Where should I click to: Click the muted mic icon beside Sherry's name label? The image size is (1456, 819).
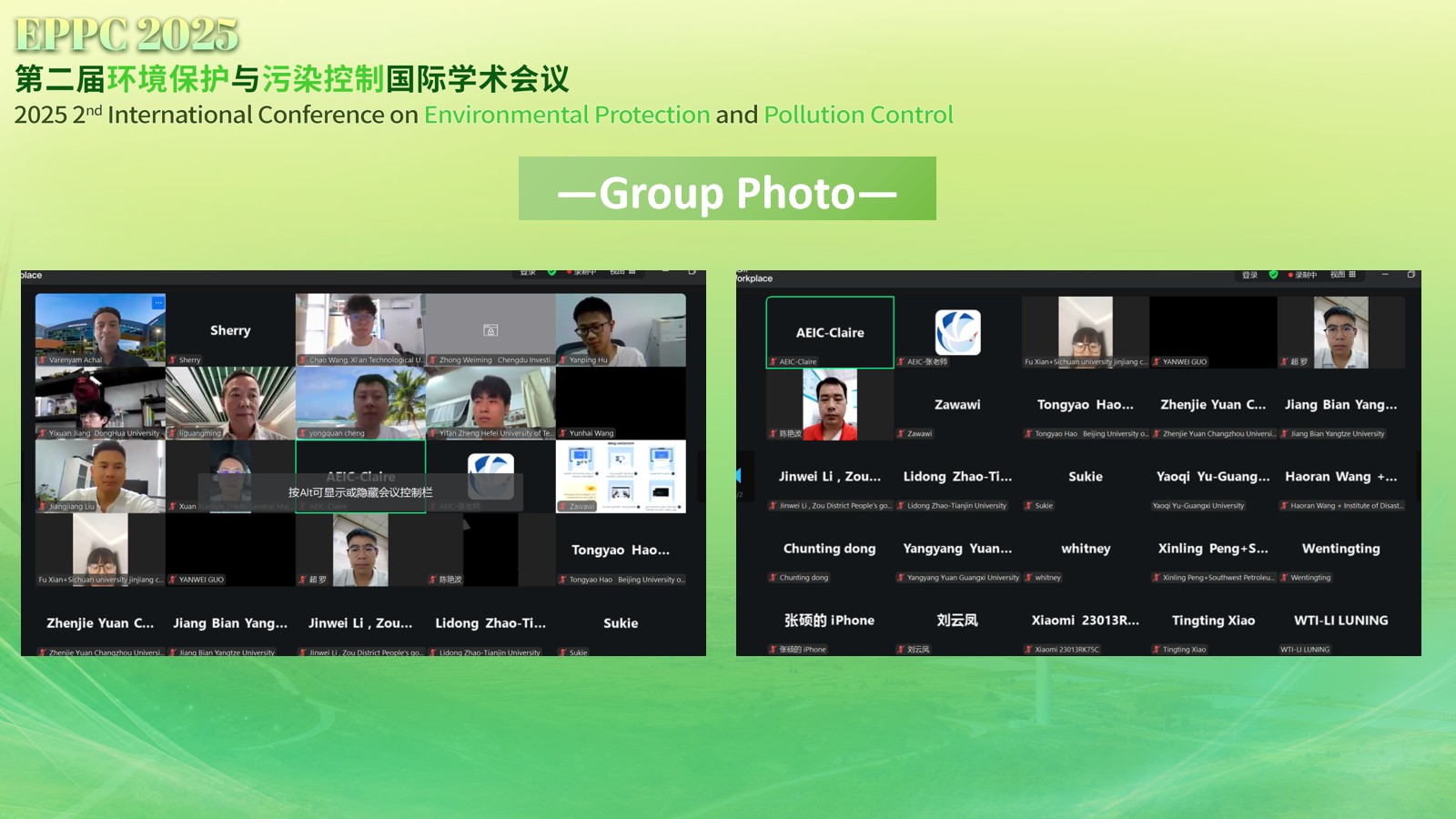click(x=173, y=360)
